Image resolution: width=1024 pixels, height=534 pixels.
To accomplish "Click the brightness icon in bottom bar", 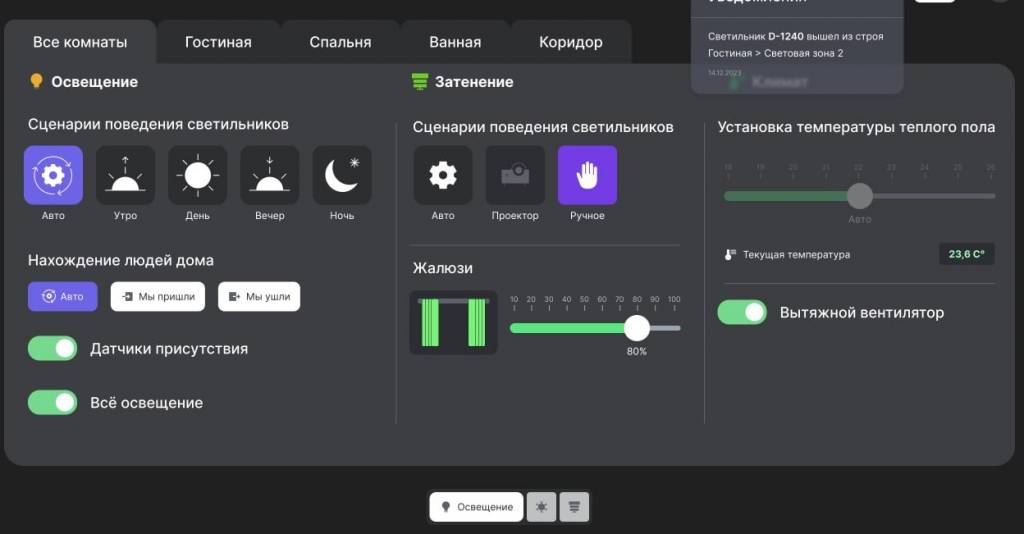I will pos(542,507).
